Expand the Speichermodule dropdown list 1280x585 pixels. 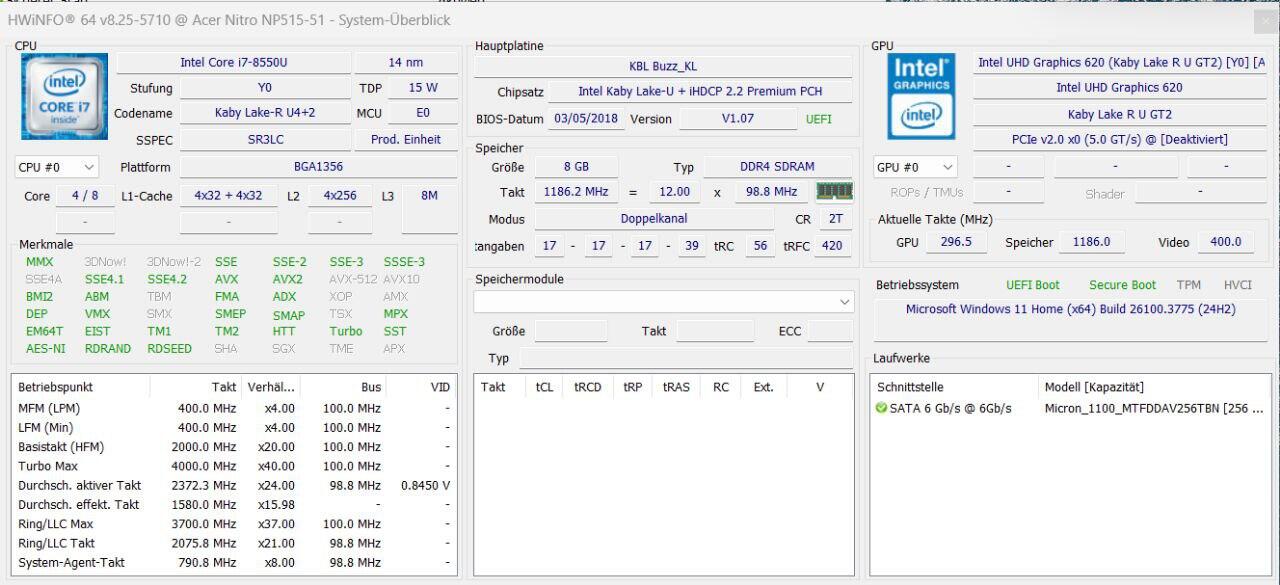click(845, 301)
